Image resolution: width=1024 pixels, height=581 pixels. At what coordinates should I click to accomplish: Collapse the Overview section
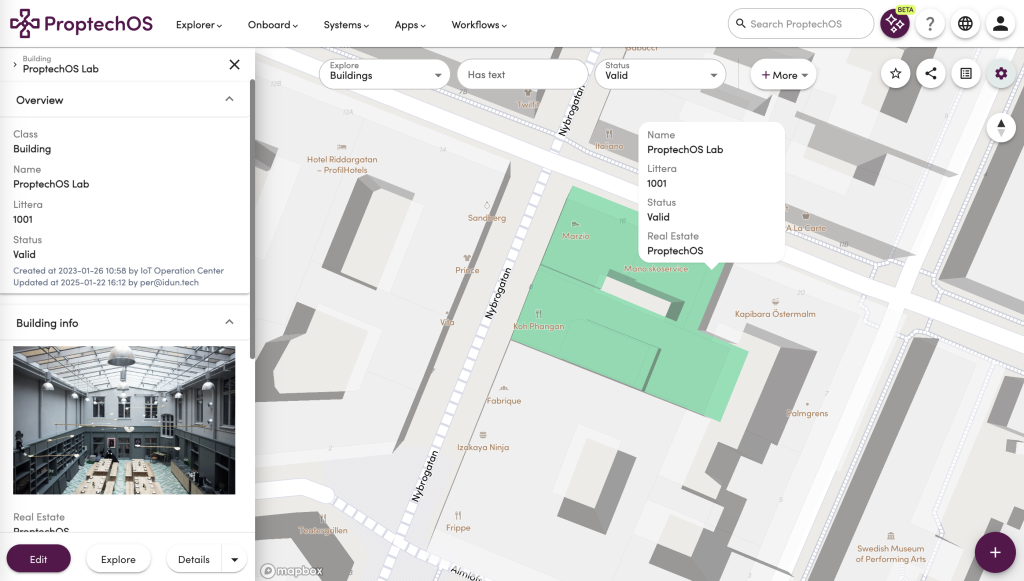click(229, 100)
